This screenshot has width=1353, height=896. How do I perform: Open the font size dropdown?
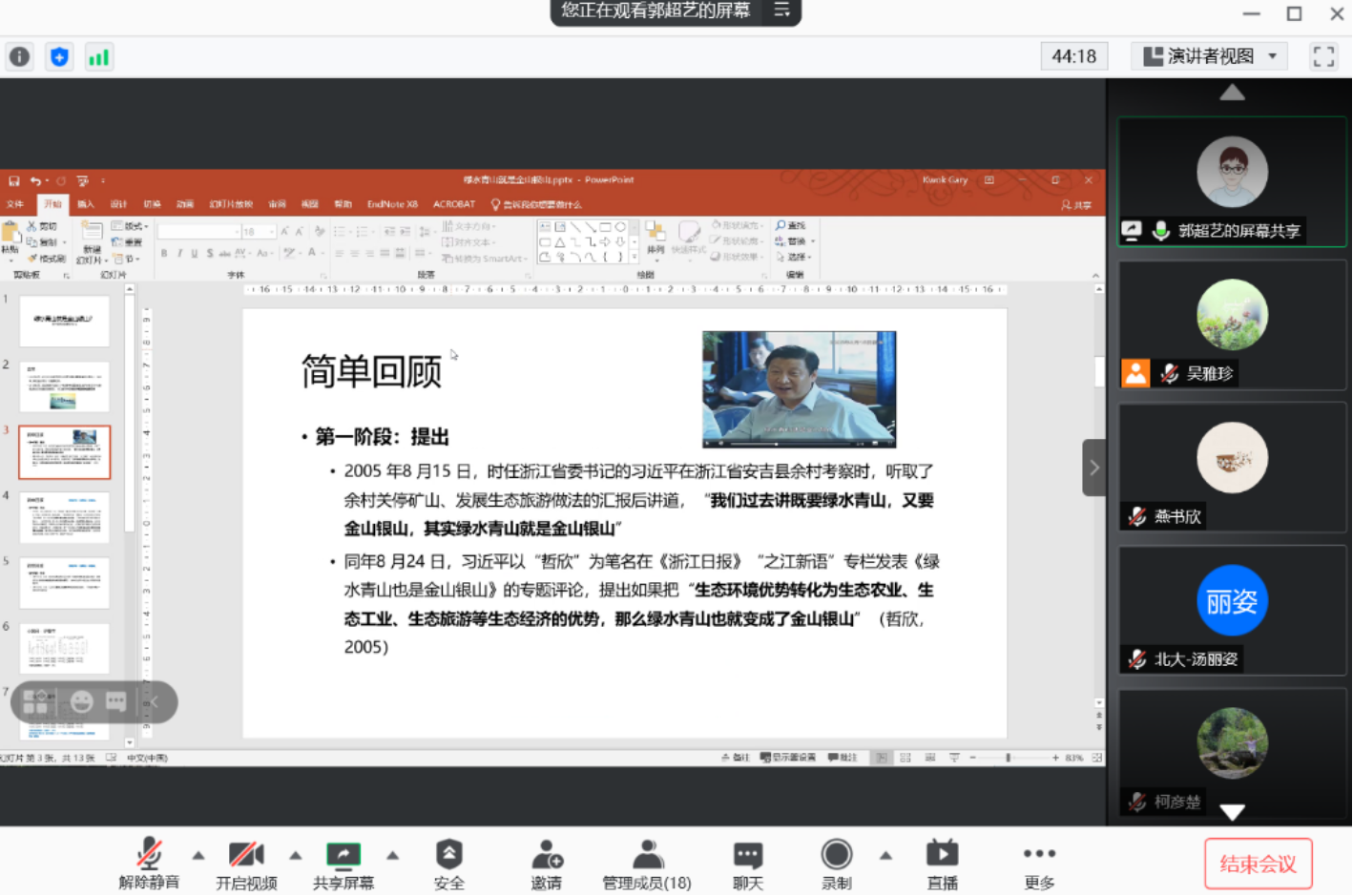(x=271, y=231)
